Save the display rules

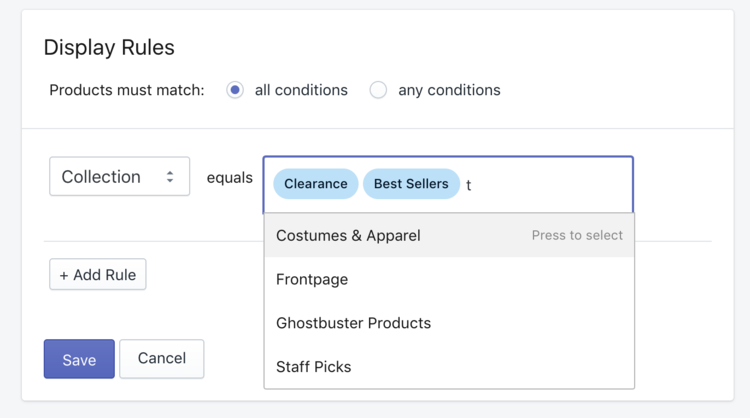(x=79, y=359)
